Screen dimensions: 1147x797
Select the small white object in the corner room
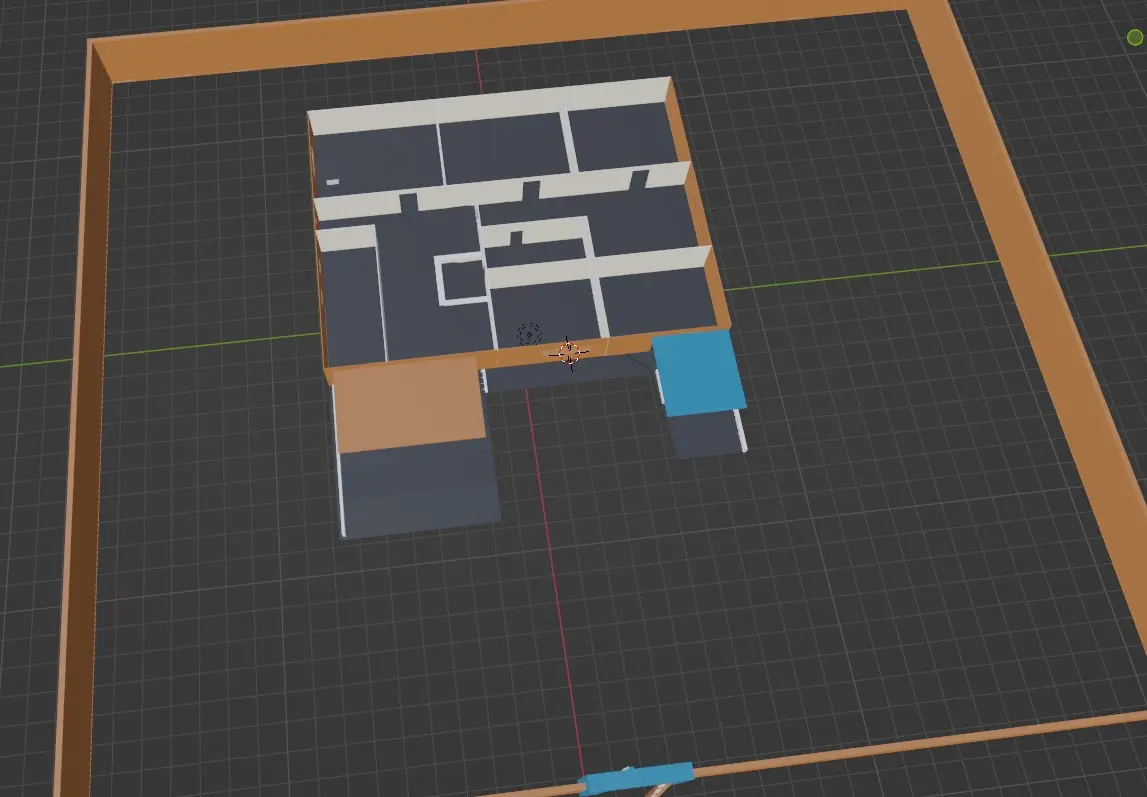point(333,181)
